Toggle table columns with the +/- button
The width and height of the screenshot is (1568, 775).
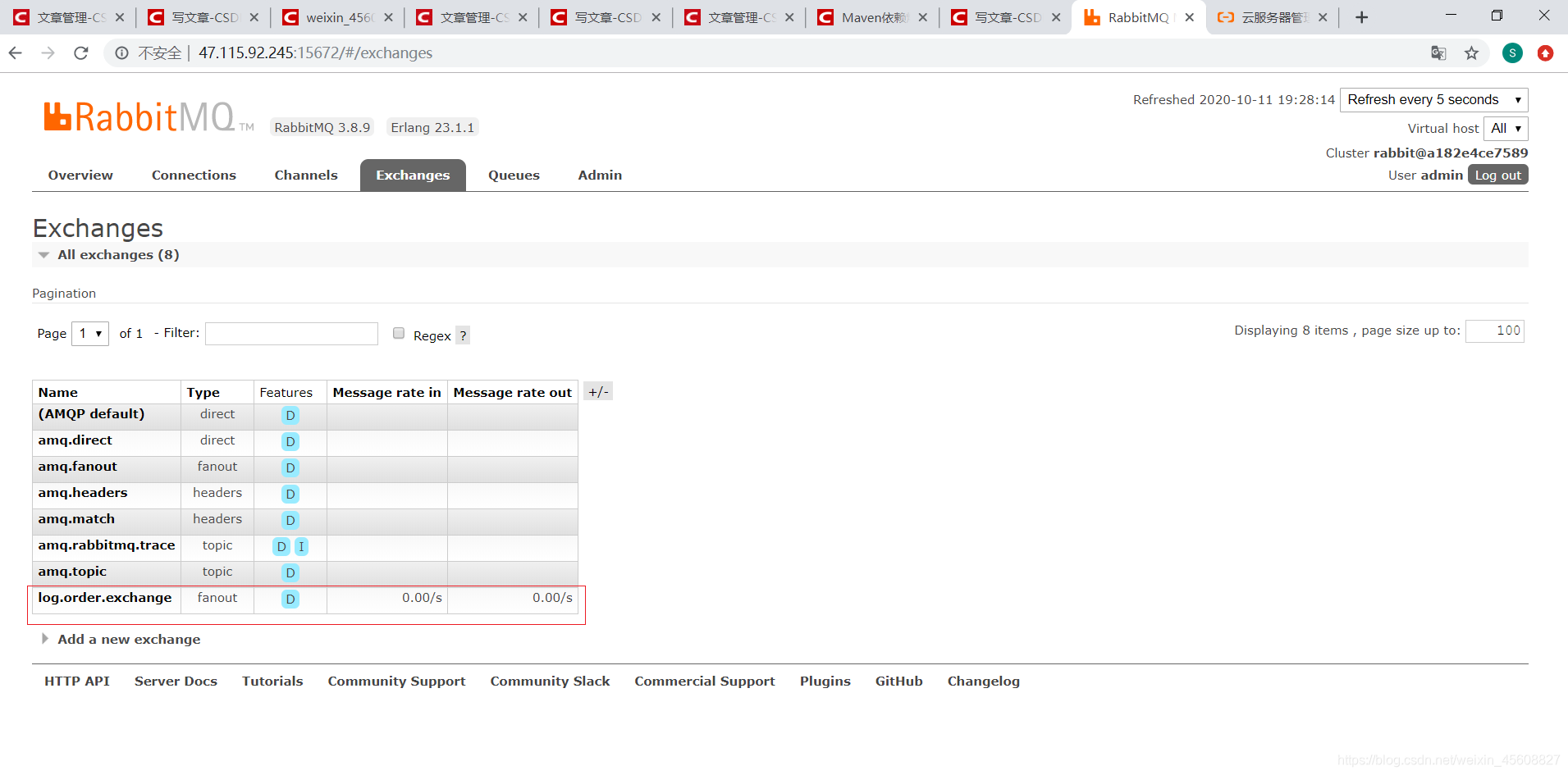pyautogui.click(x=598, y=392)
